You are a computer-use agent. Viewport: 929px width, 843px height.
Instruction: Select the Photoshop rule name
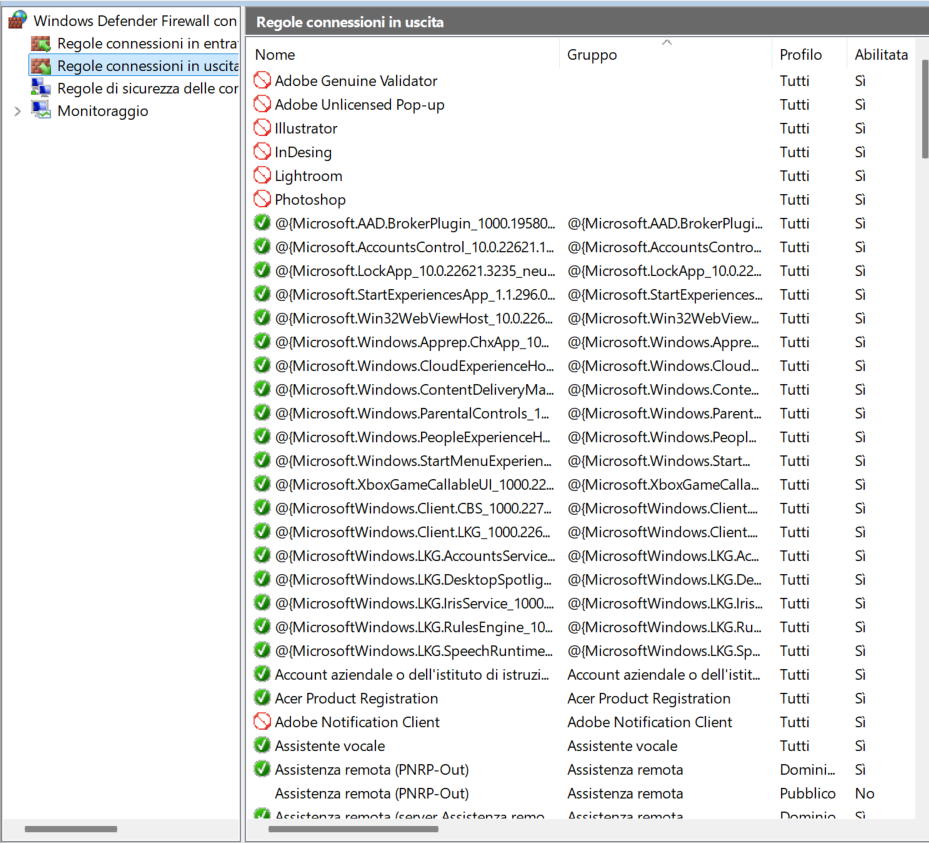click(x=310, y=199)
